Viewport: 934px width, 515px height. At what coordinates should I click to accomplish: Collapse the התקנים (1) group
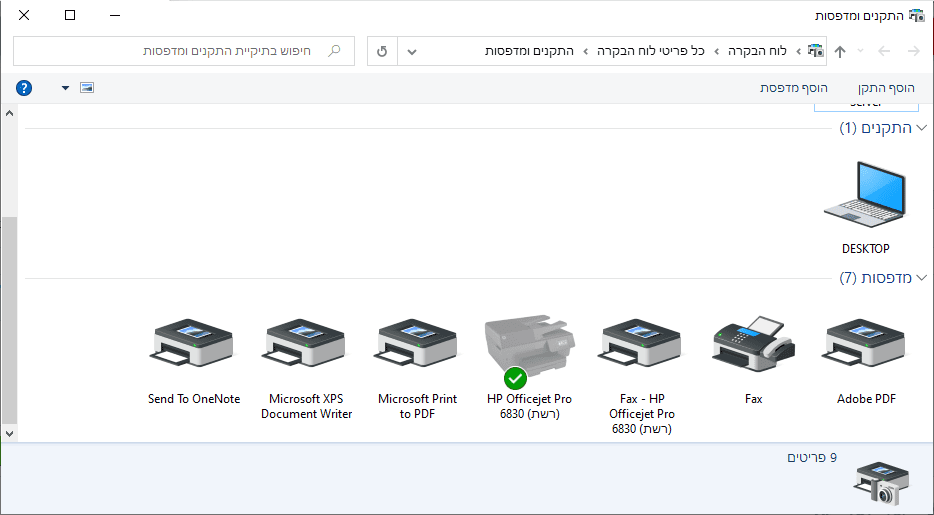[x=923, y=128]
